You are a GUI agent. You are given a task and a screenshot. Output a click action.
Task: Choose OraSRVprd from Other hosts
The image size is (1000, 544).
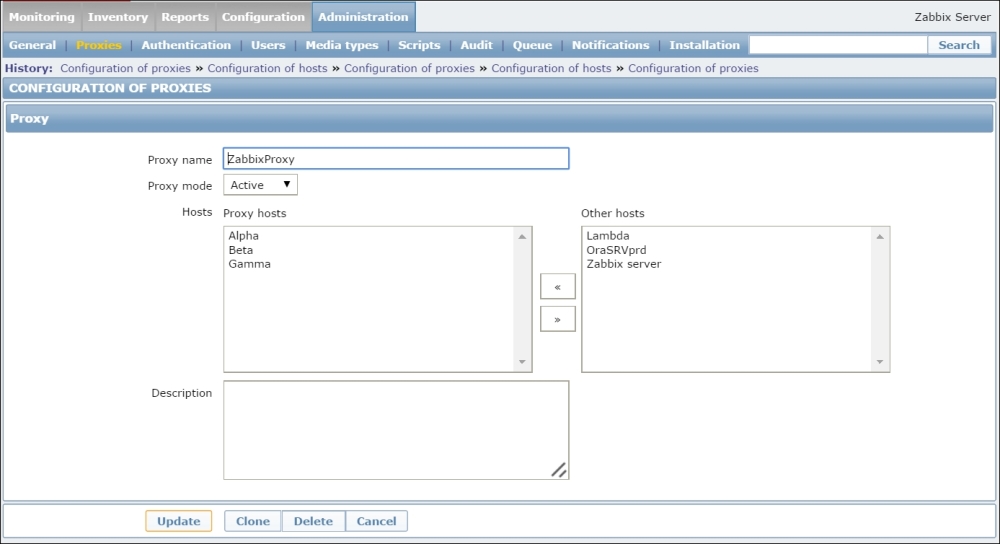click(616, 250)
